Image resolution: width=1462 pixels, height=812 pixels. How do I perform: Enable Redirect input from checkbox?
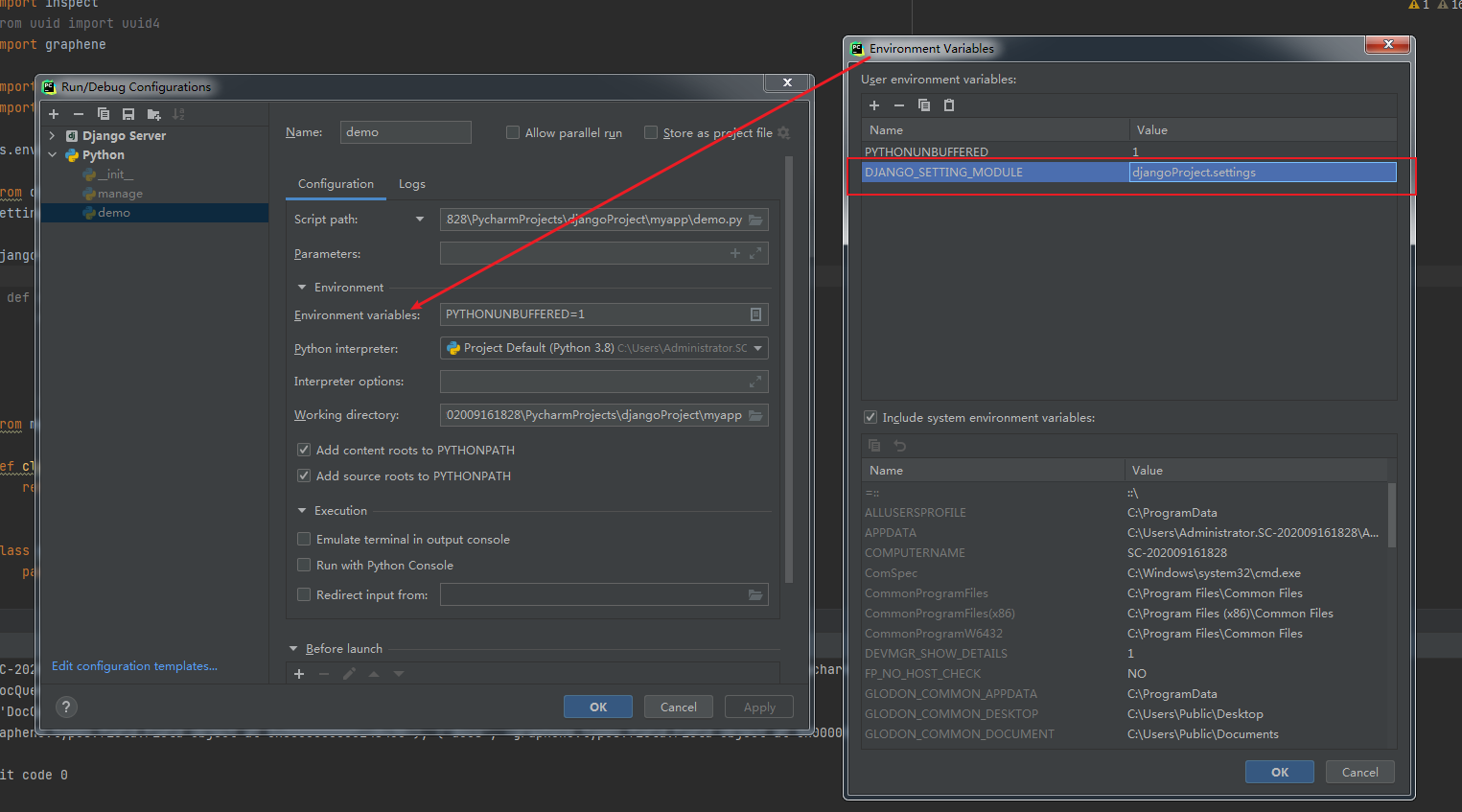304,594
